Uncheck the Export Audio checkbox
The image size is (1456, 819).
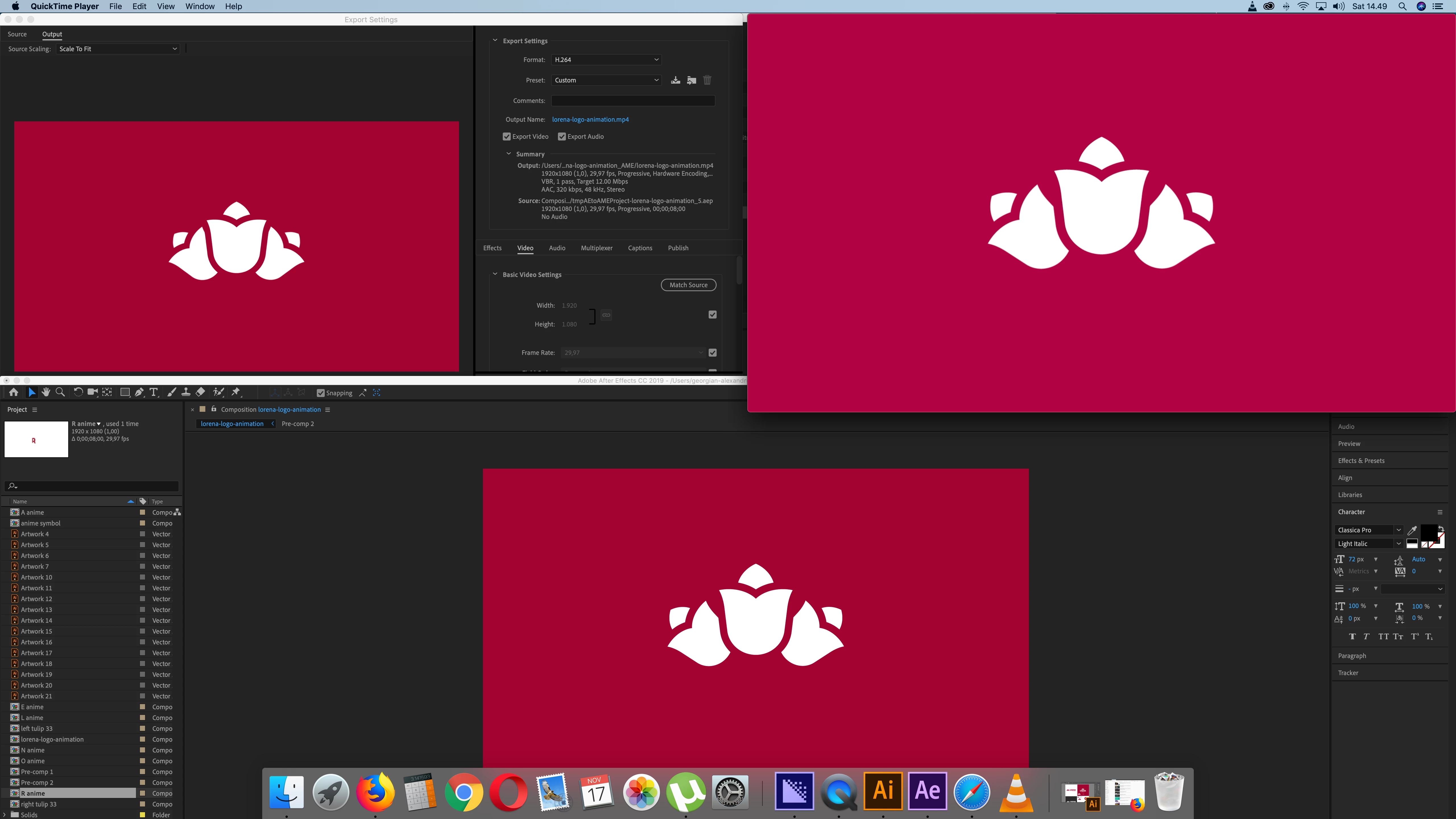point(562,137)
